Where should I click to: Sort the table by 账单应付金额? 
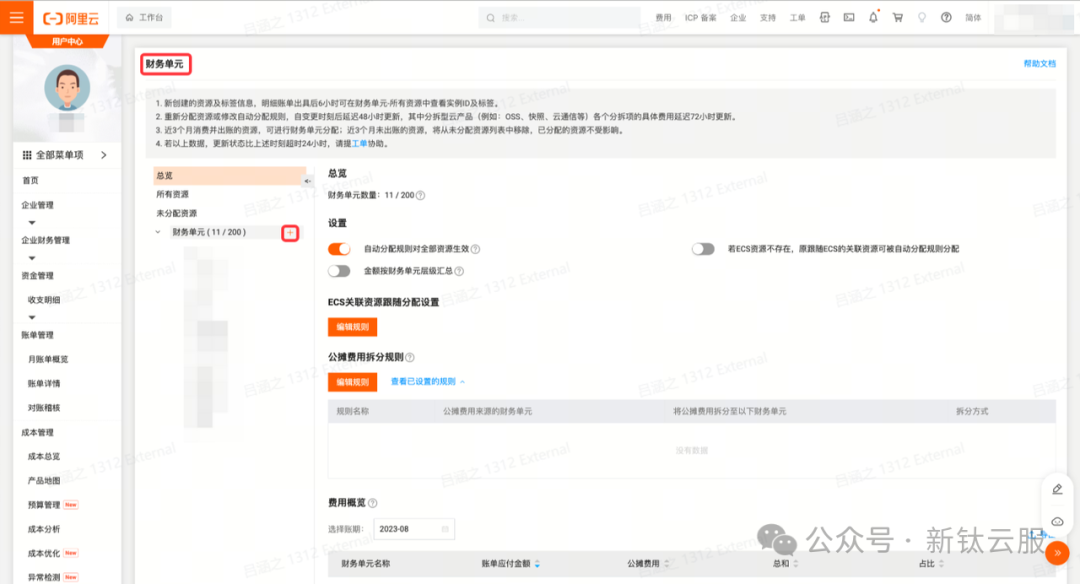coord(537,564)
